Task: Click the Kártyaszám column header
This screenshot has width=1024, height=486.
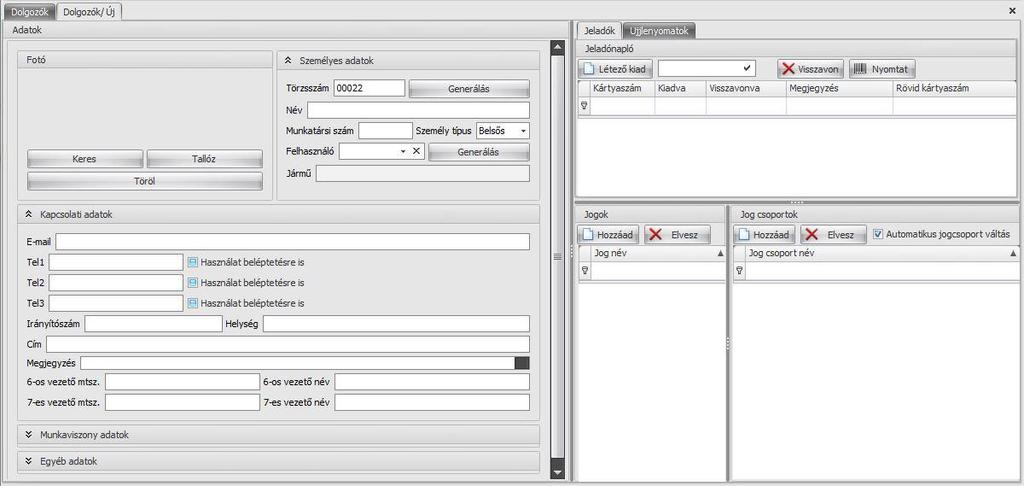Action: [x=622, y=88]
